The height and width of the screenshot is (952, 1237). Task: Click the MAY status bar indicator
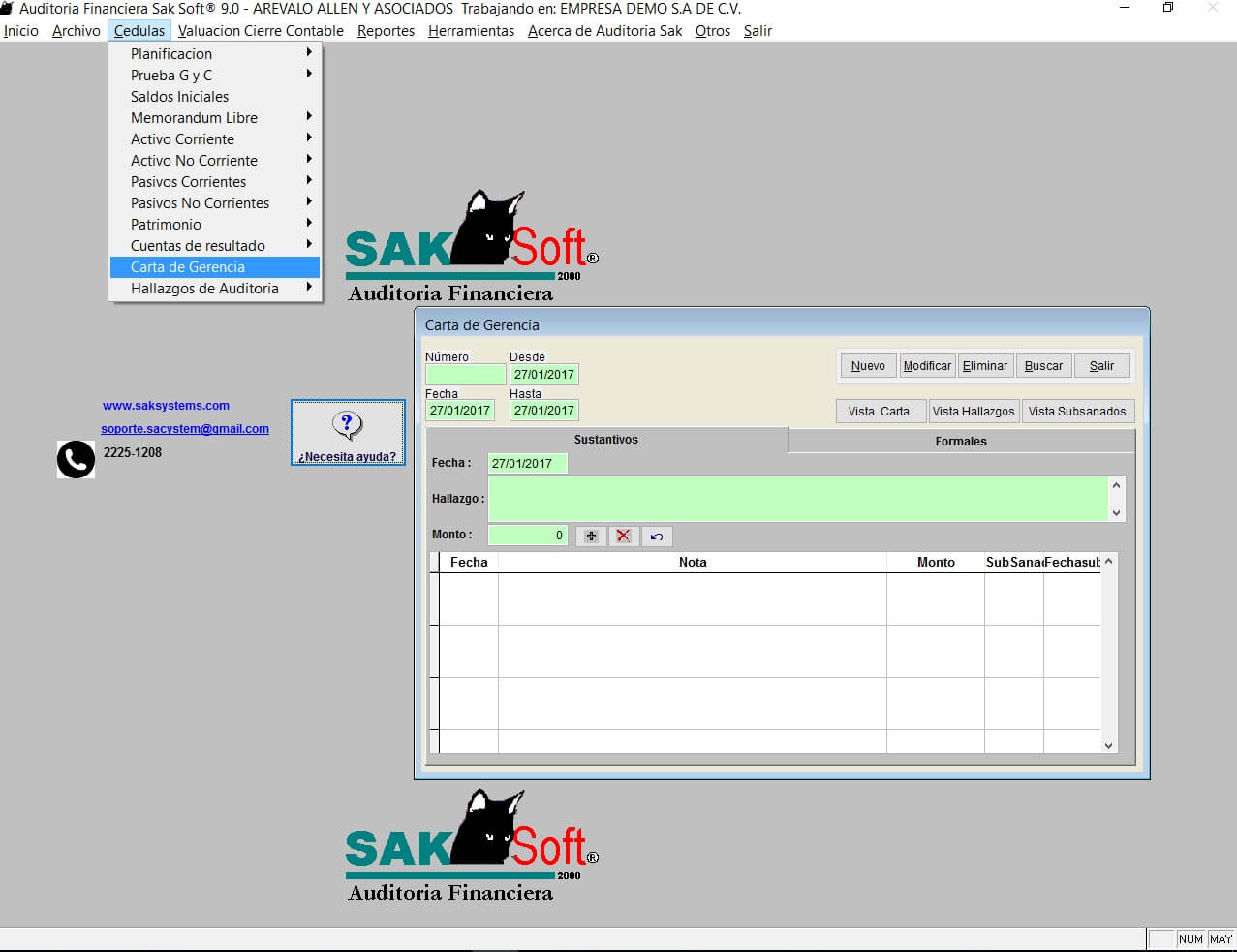click(x=1221, y=939)
